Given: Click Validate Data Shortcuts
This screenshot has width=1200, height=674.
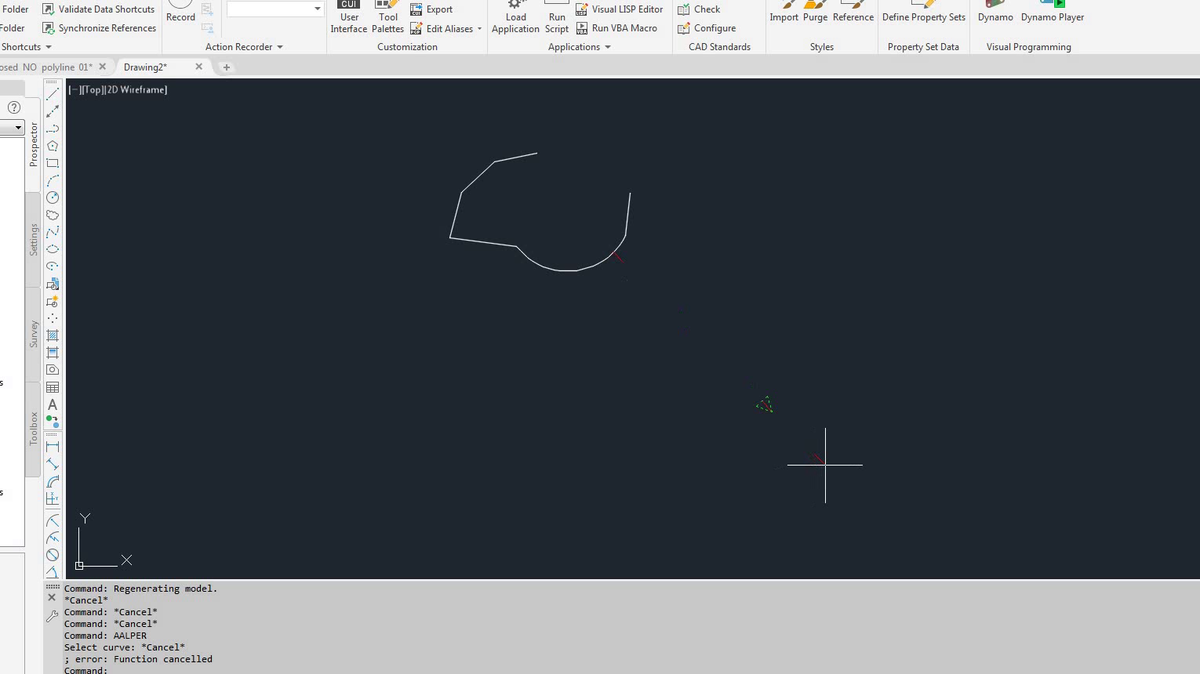Looking at the screenshot, I should [98, 9].
